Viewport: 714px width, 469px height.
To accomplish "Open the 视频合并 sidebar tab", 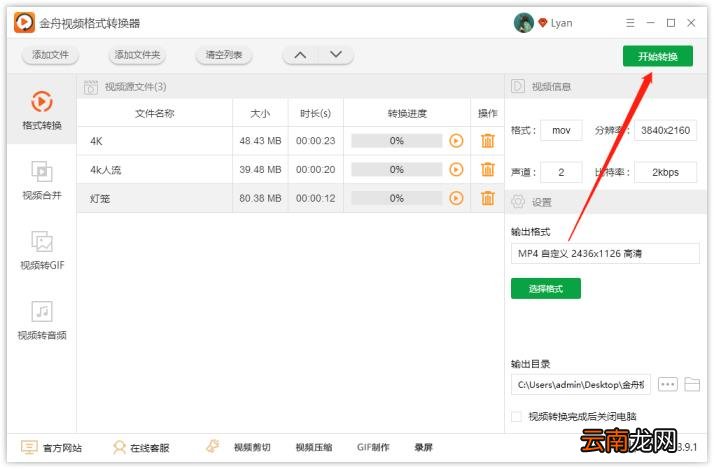I will click(42, 180).
